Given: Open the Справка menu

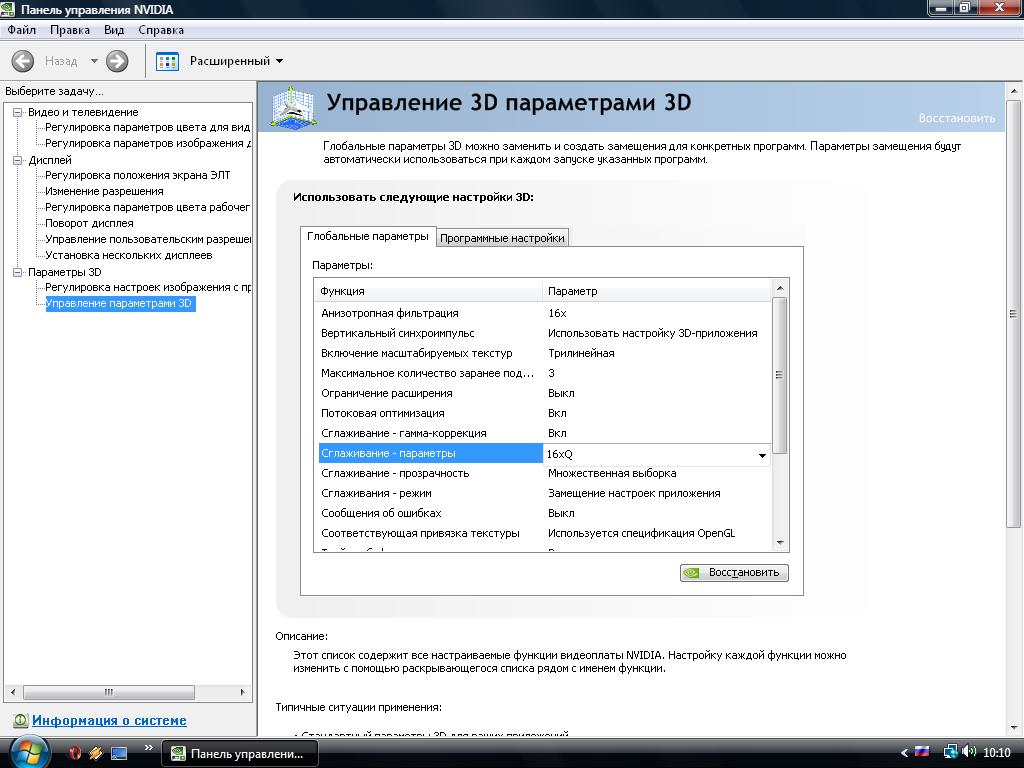Looking at the screenshot, I should (x=161, y=30).
